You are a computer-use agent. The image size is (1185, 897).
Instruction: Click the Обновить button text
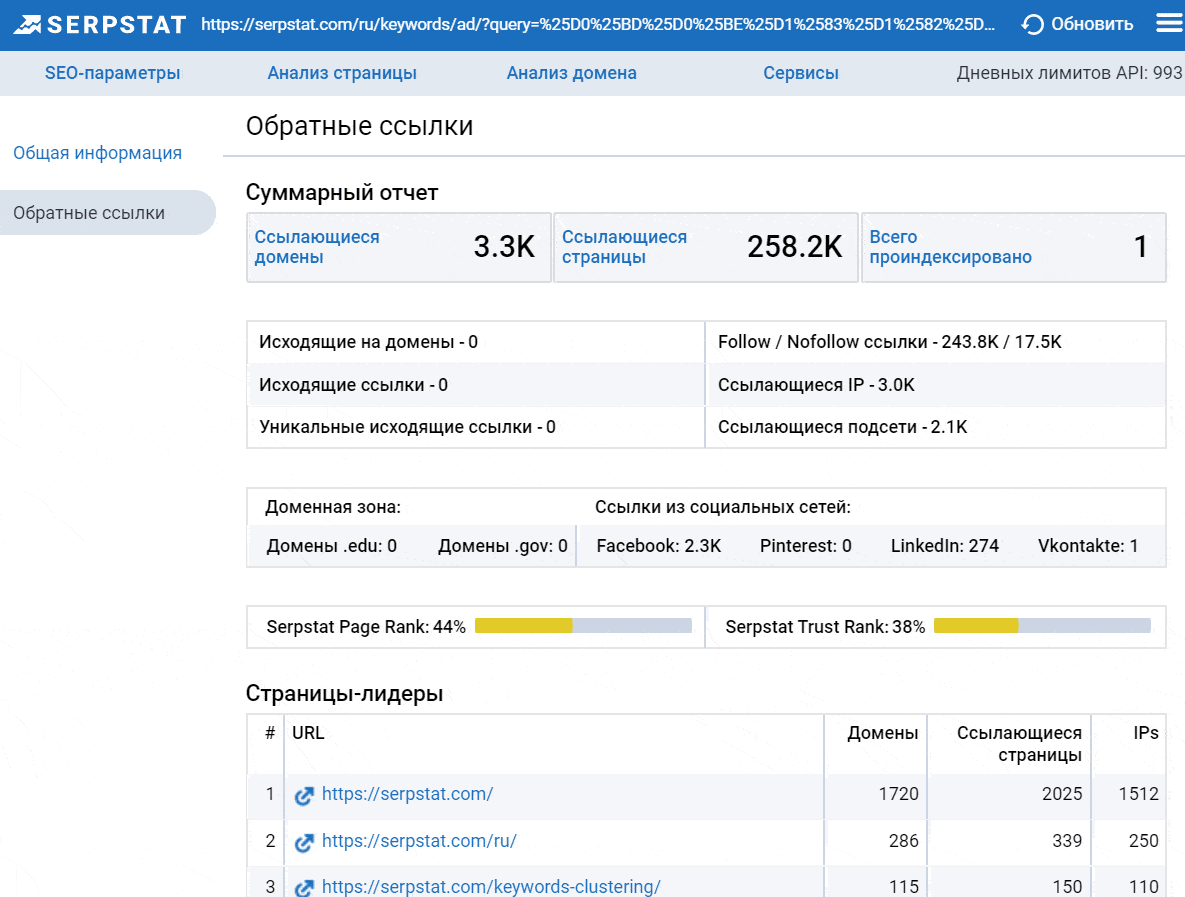[1092, 25]
